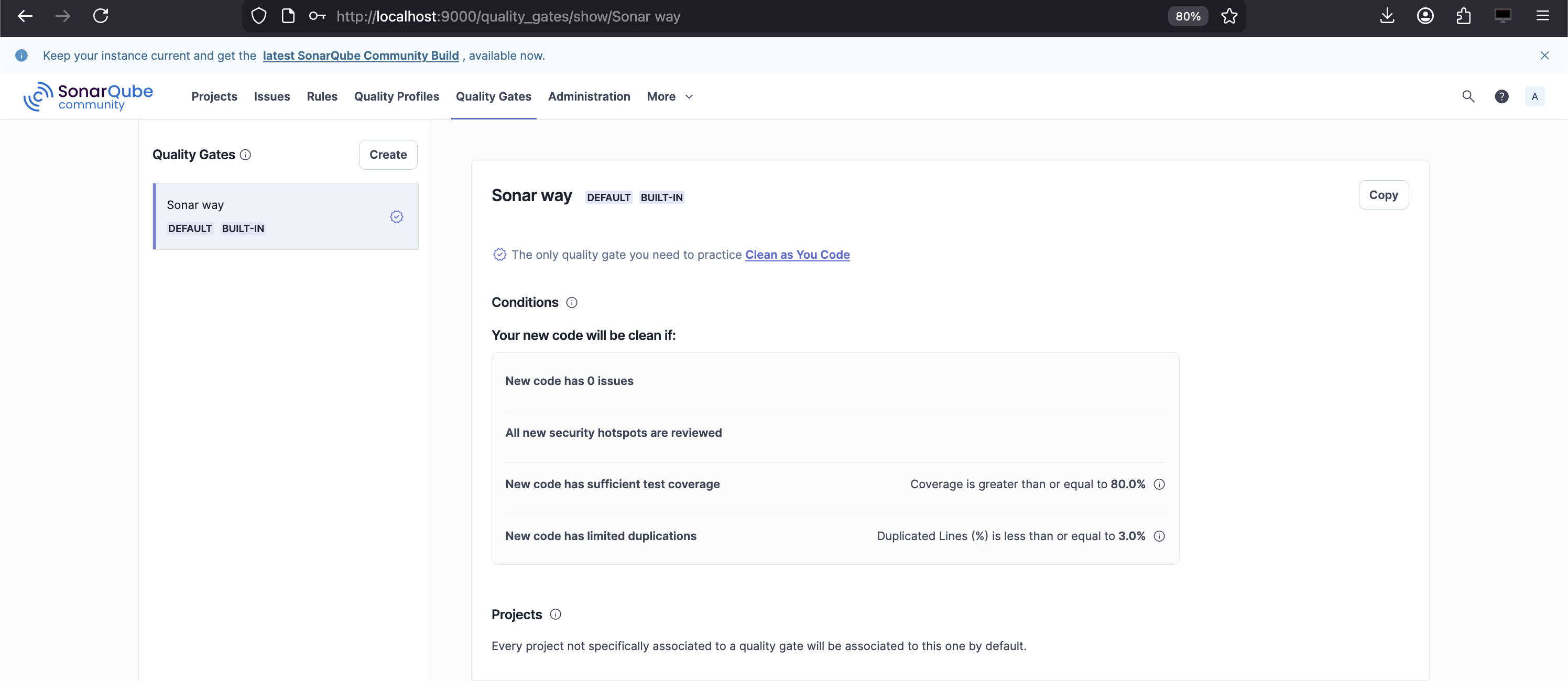Screen dimensions: 1568x681
Task: Open the Quality Profiles tab
Action: click(x=396, y=96)
